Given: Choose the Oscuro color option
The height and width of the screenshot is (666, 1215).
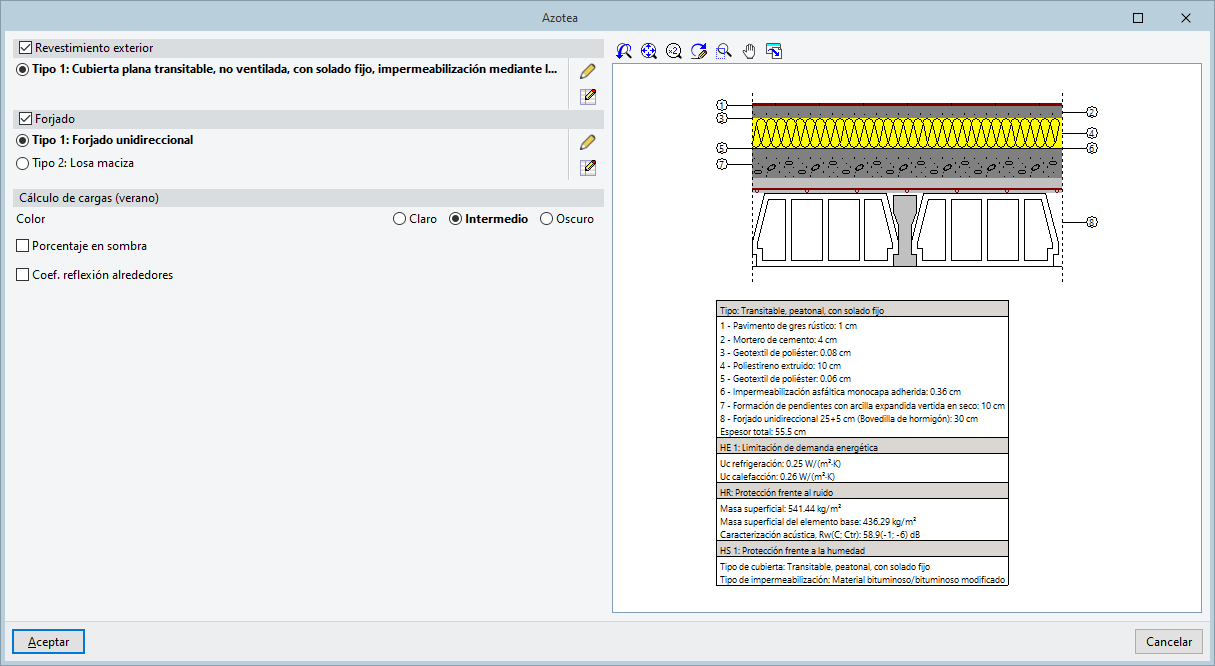Looking at the screenshot, I should (546, 219).
